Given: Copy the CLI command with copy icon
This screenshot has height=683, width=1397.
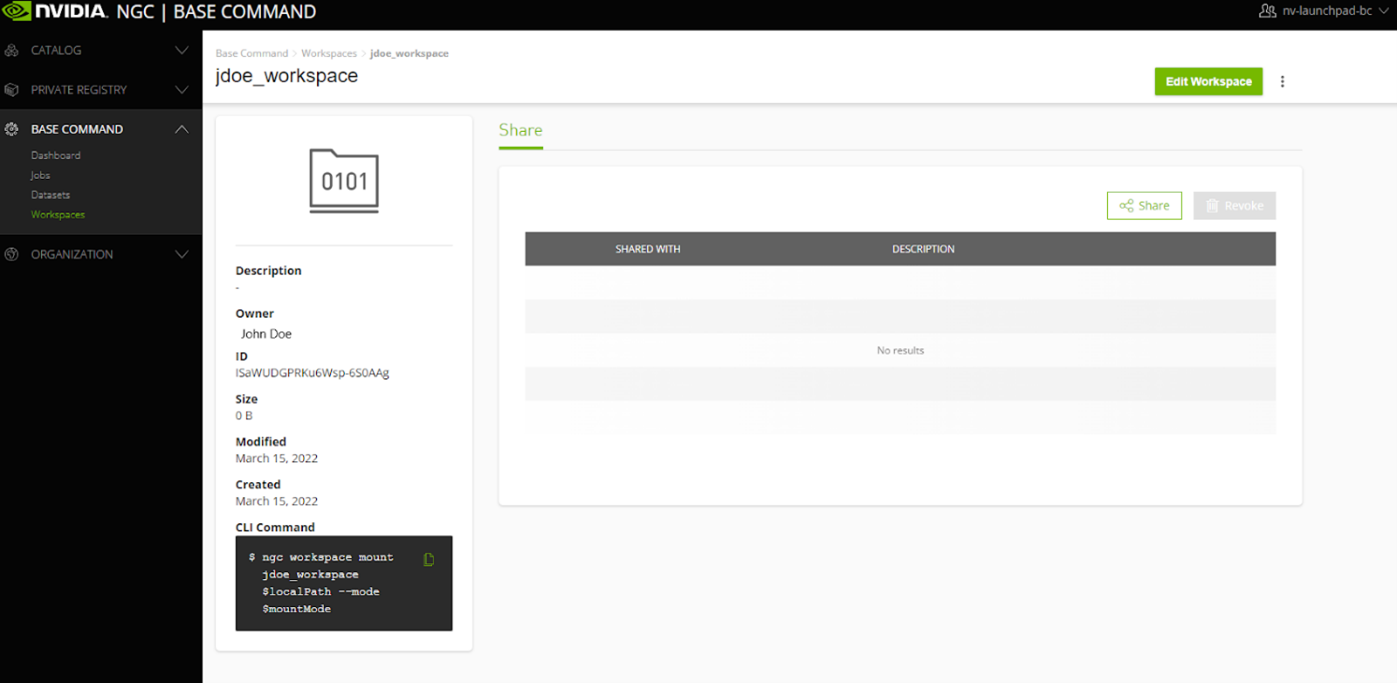Looking at the screenshot, I should [x=429, y=560].
